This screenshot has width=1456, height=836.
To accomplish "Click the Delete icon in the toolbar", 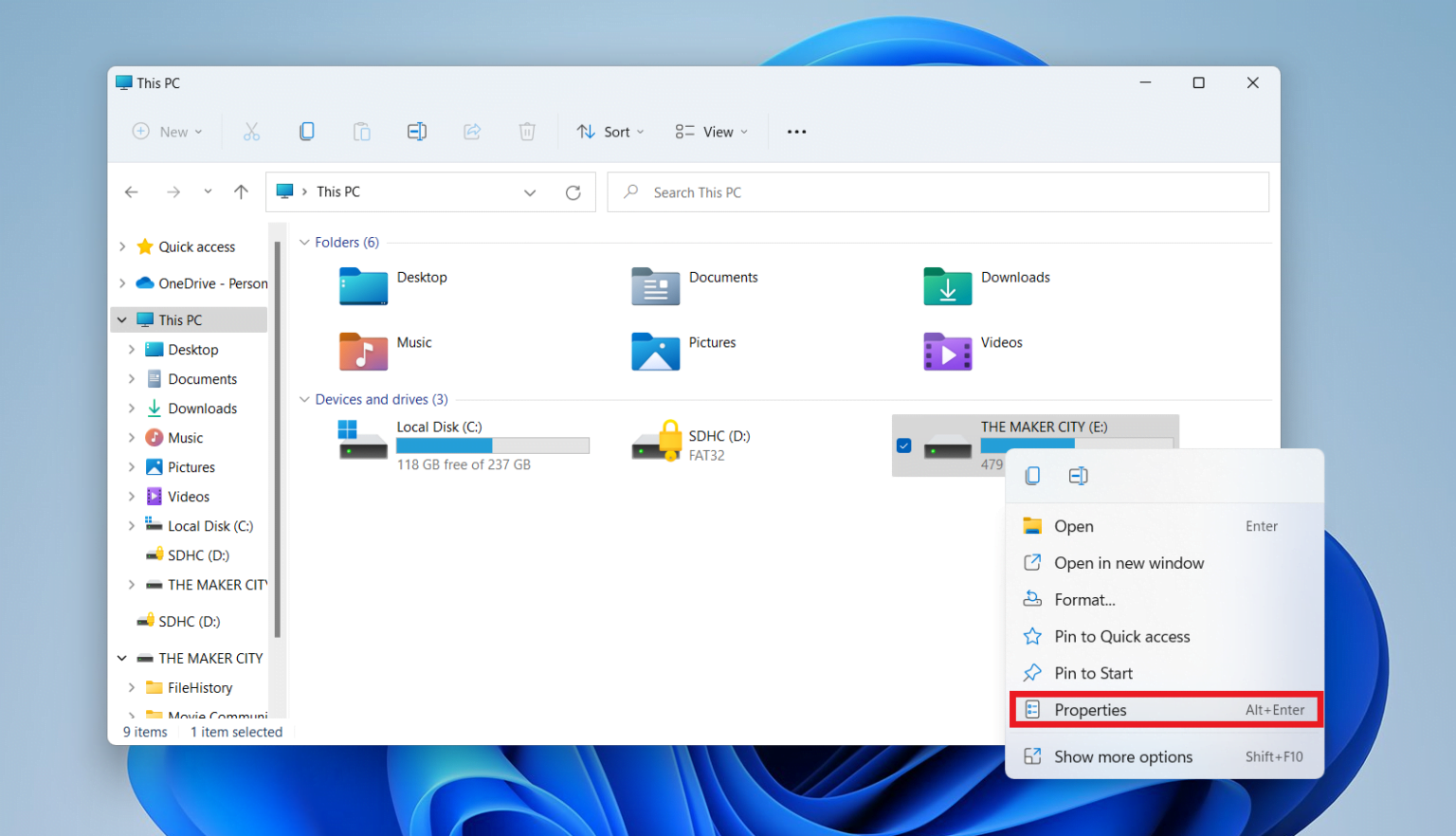I will [527, 131].
